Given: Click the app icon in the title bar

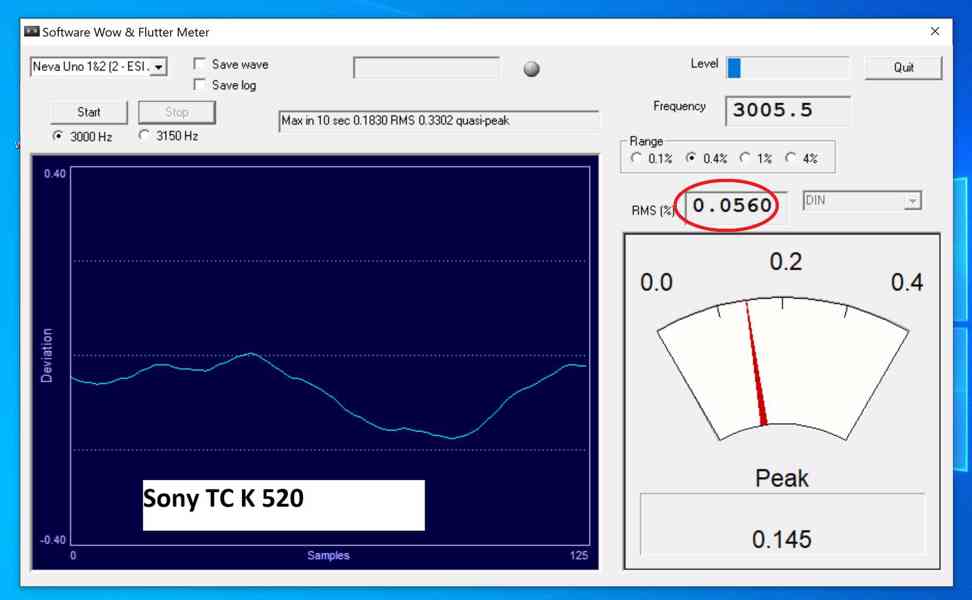Looking at the screenshot, I should (32, 32).
